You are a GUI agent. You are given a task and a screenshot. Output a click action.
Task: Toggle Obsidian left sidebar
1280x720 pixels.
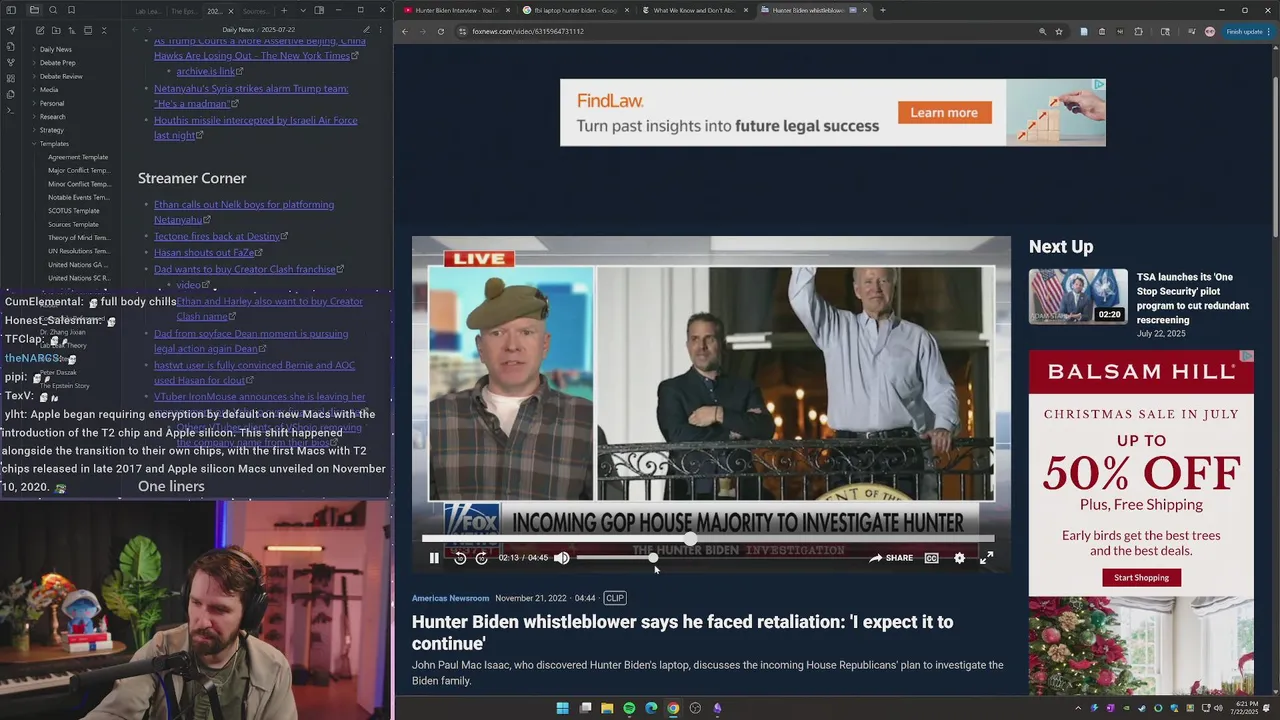pos(11,10)
